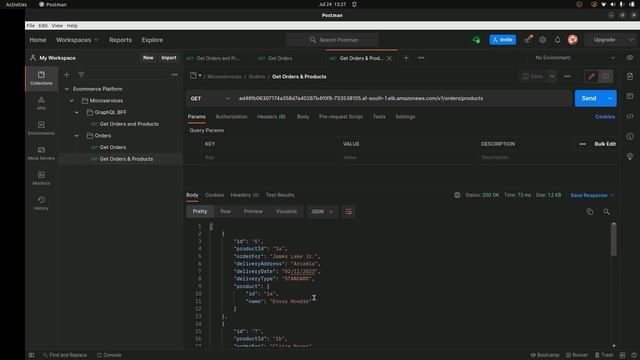Collapse the Orders folder
Screen dimensions: 640x360
(77, 136)
